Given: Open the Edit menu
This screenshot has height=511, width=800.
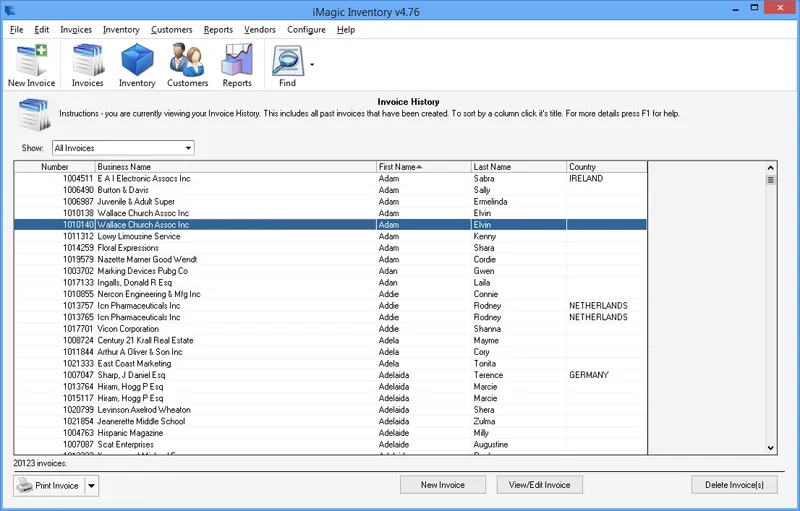Looking at the screenshot, I should point(42,30).
